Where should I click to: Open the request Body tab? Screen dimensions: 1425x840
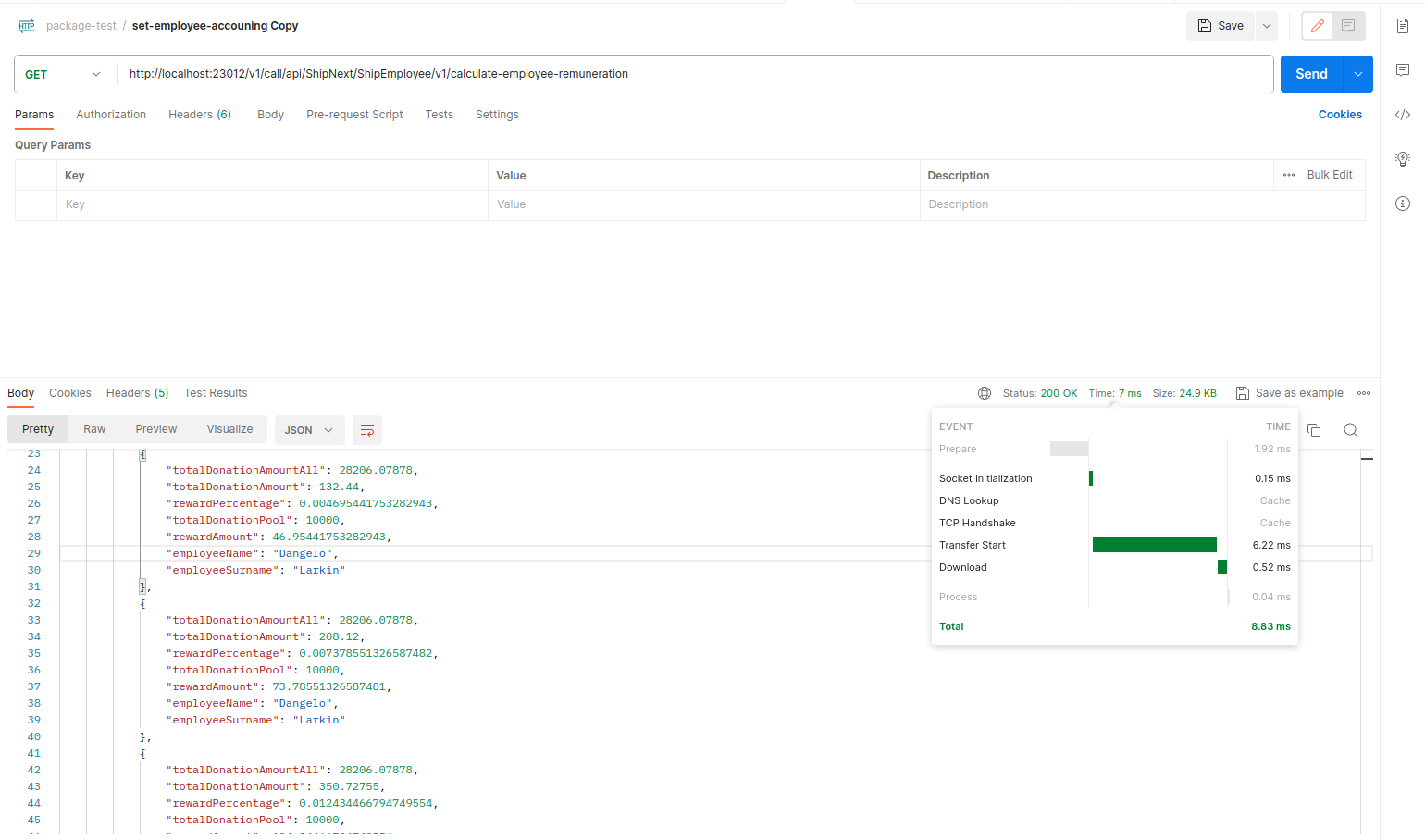[x=270, y=115]
